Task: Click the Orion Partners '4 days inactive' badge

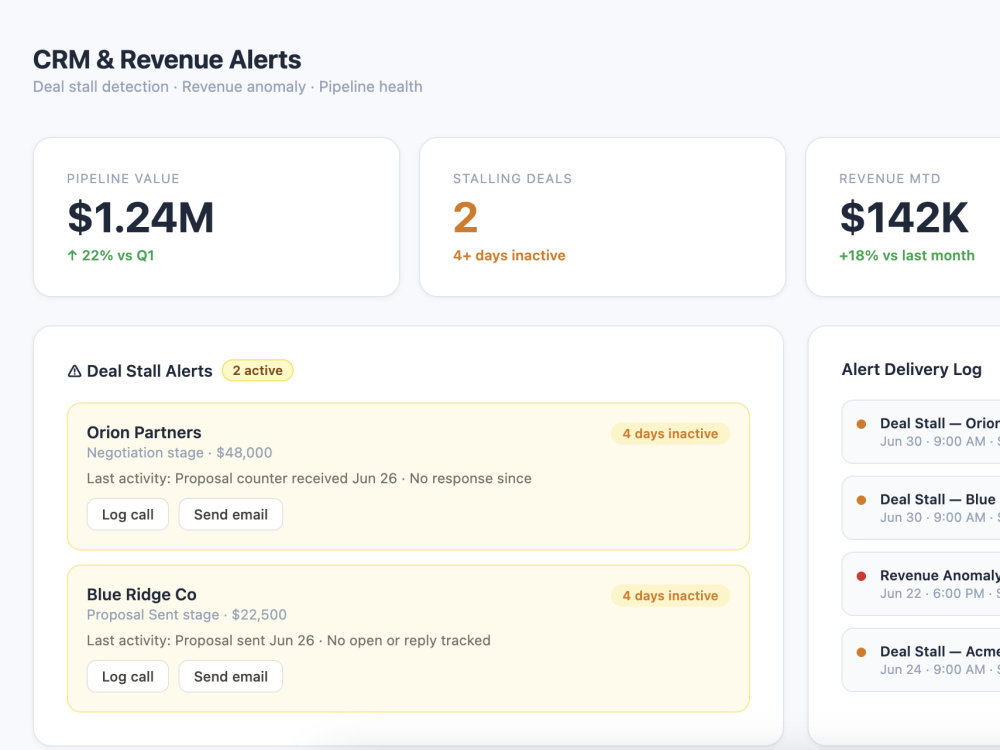Action: [670, 434]
